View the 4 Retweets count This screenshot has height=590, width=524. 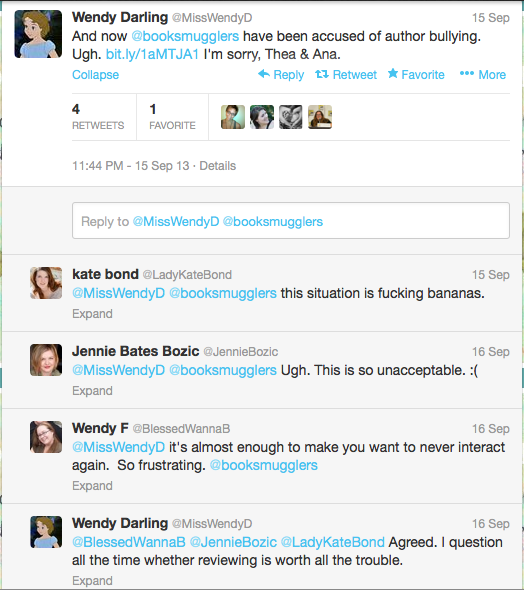(98, 117)
